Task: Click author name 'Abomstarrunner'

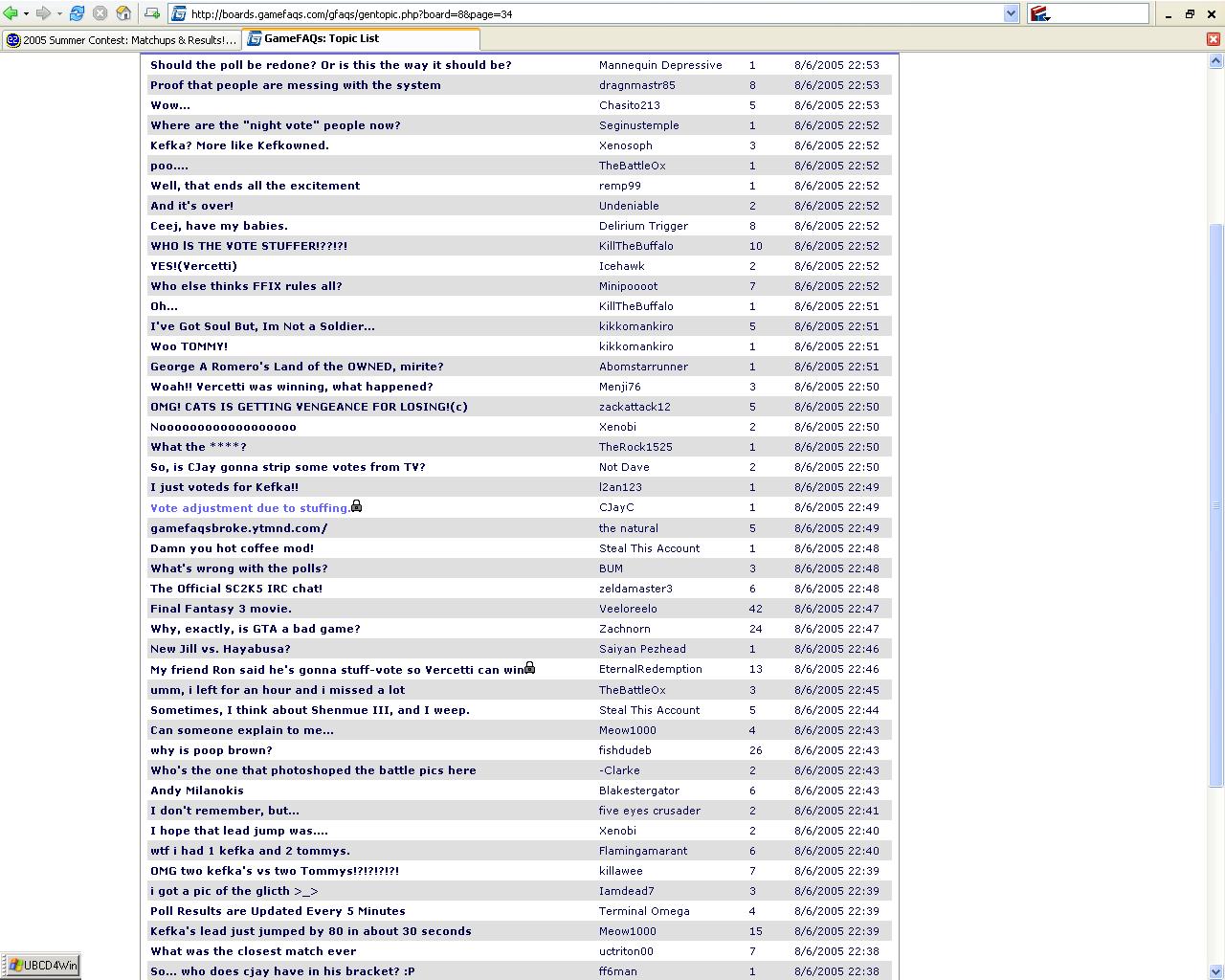Action: point(643,367)
